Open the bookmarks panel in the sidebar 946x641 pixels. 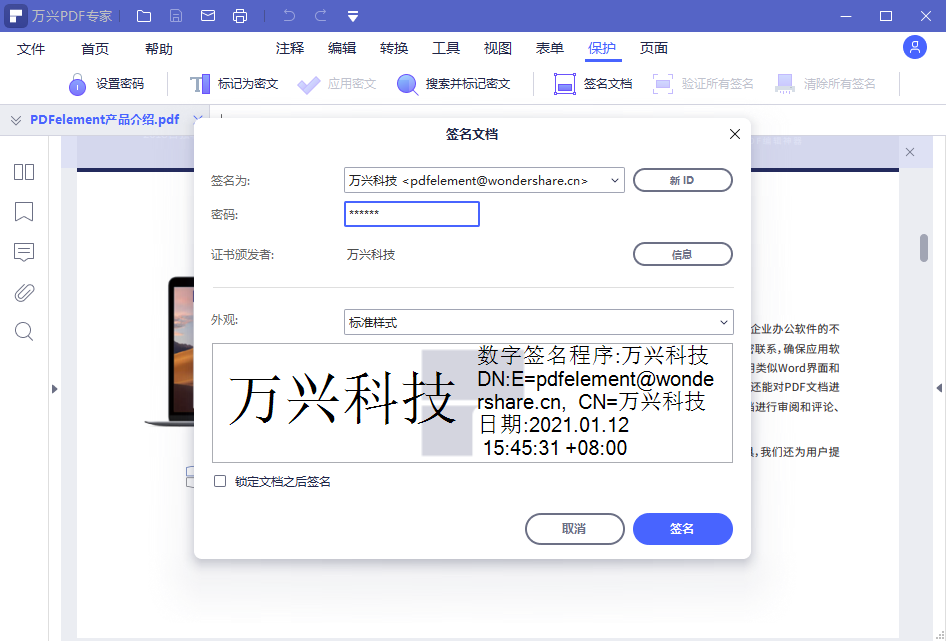[x=23, y=212]
